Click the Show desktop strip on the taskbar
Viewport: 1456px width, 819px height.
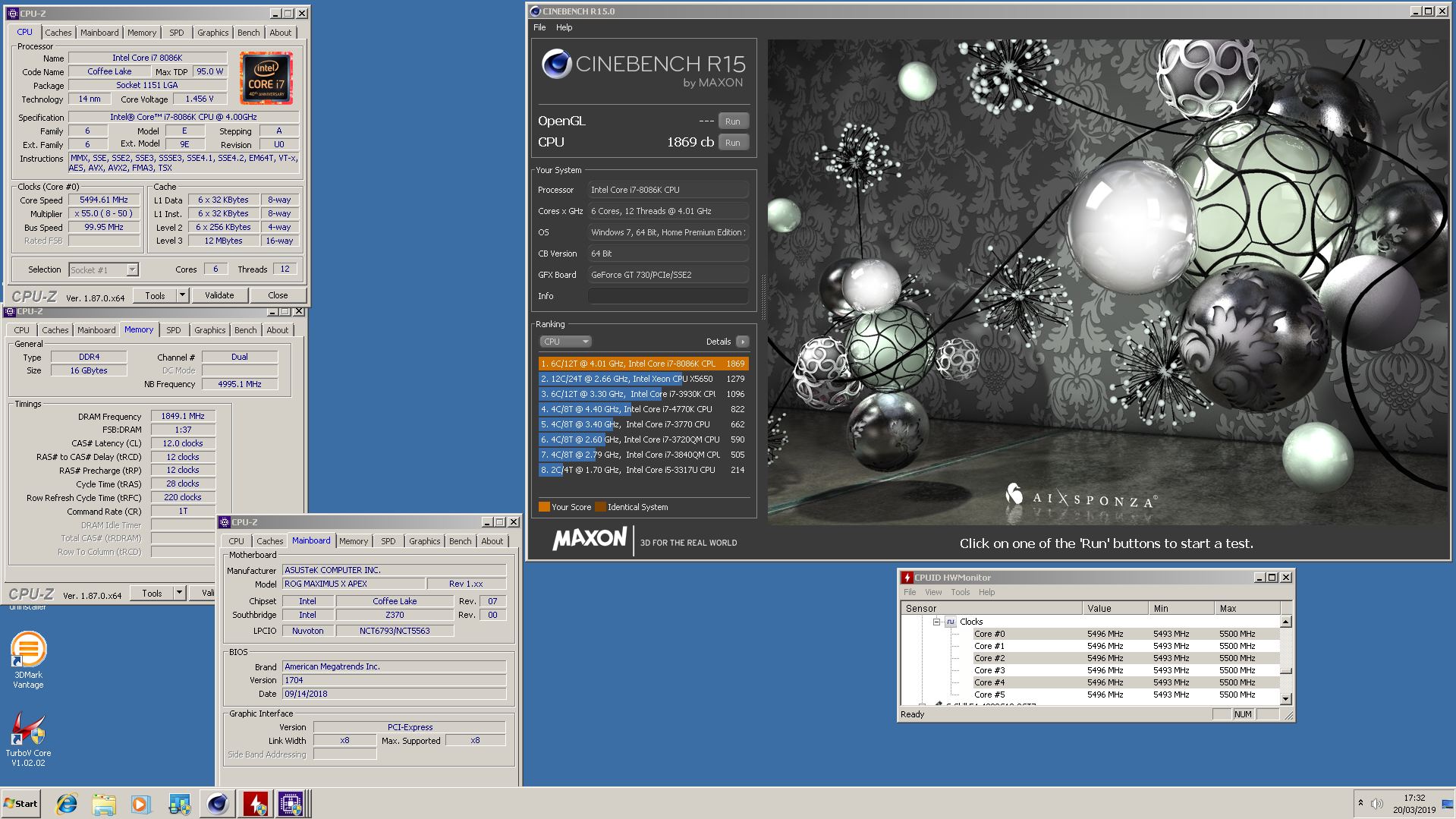click(1449, 803)
